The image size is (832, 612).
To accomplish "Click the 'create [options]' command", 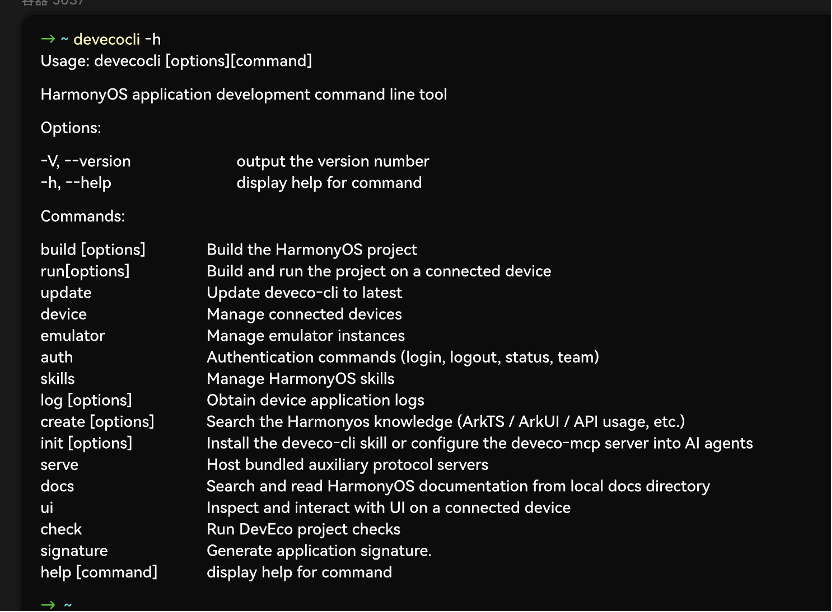I will click(97, 422).
